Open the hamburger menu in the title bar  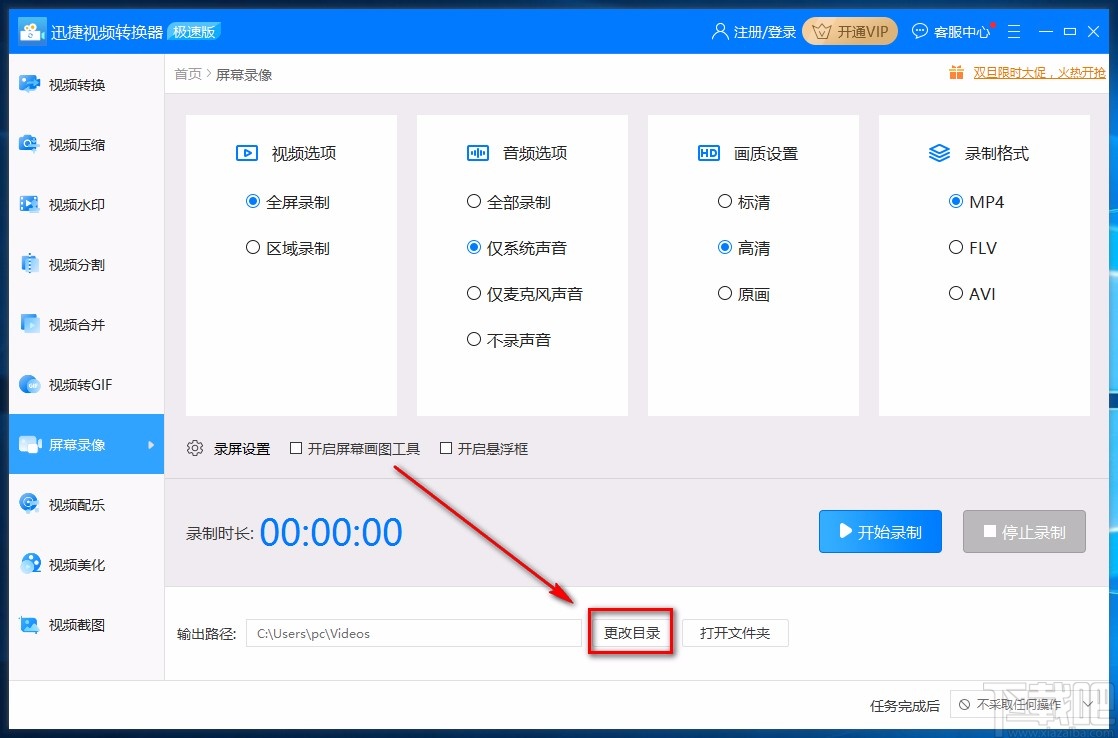tap(1014, 31)
